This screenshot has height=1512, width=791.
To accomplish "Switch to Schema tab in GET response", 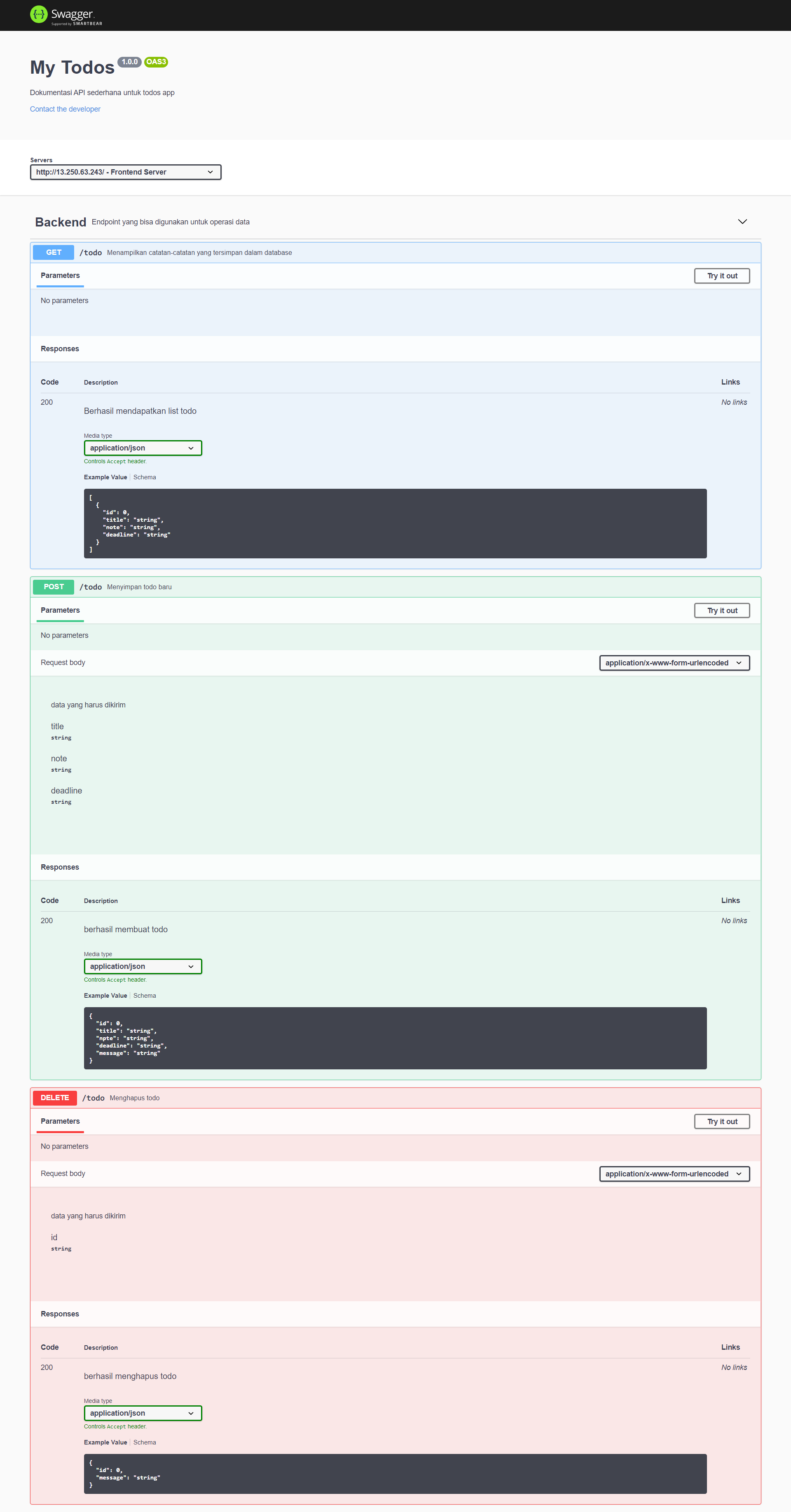I will 145,477.
